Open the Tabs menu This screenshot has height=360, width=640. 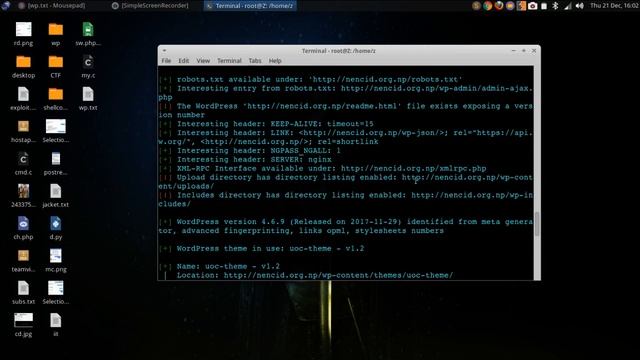click(255, 61)
